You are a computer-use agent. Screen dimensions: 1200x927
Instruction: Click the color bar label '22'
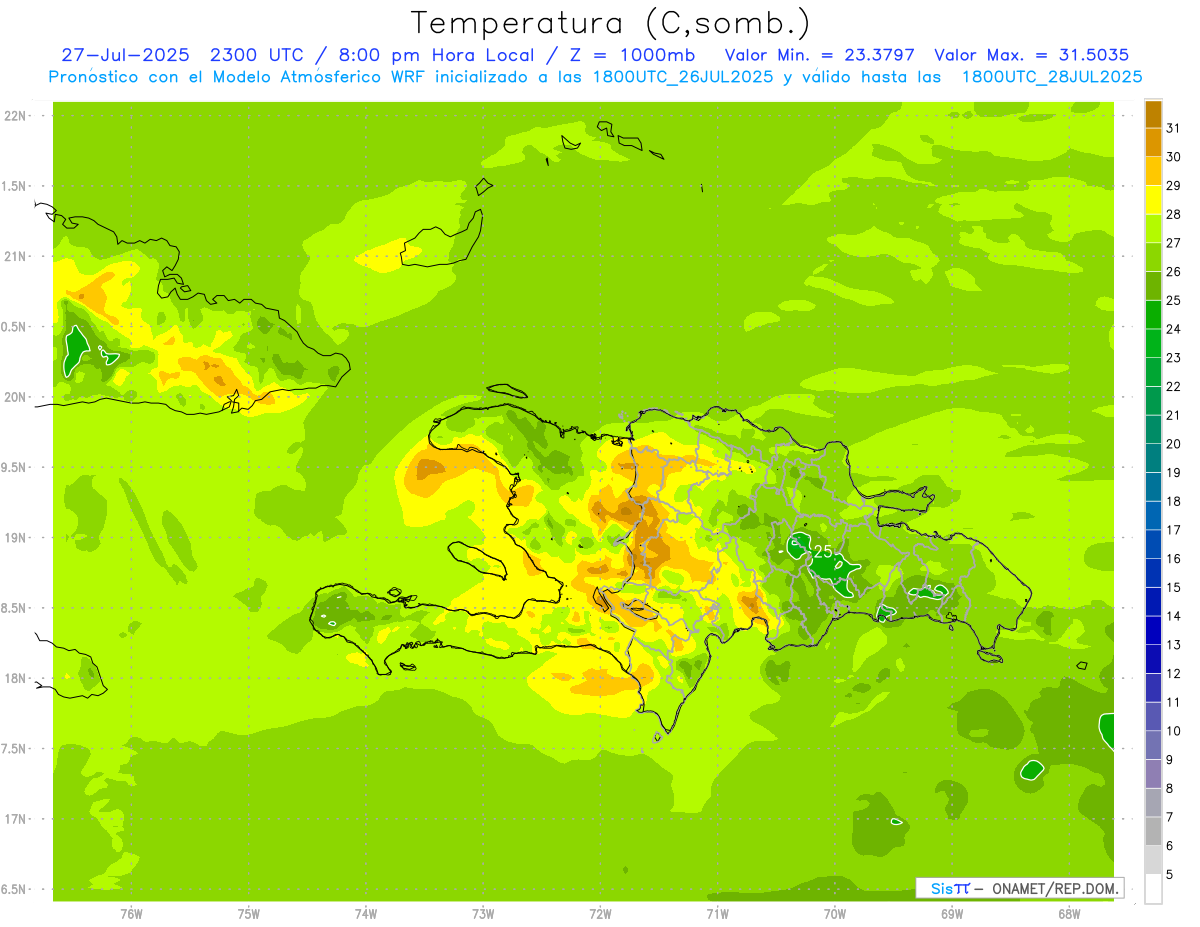coord(1174,386)
